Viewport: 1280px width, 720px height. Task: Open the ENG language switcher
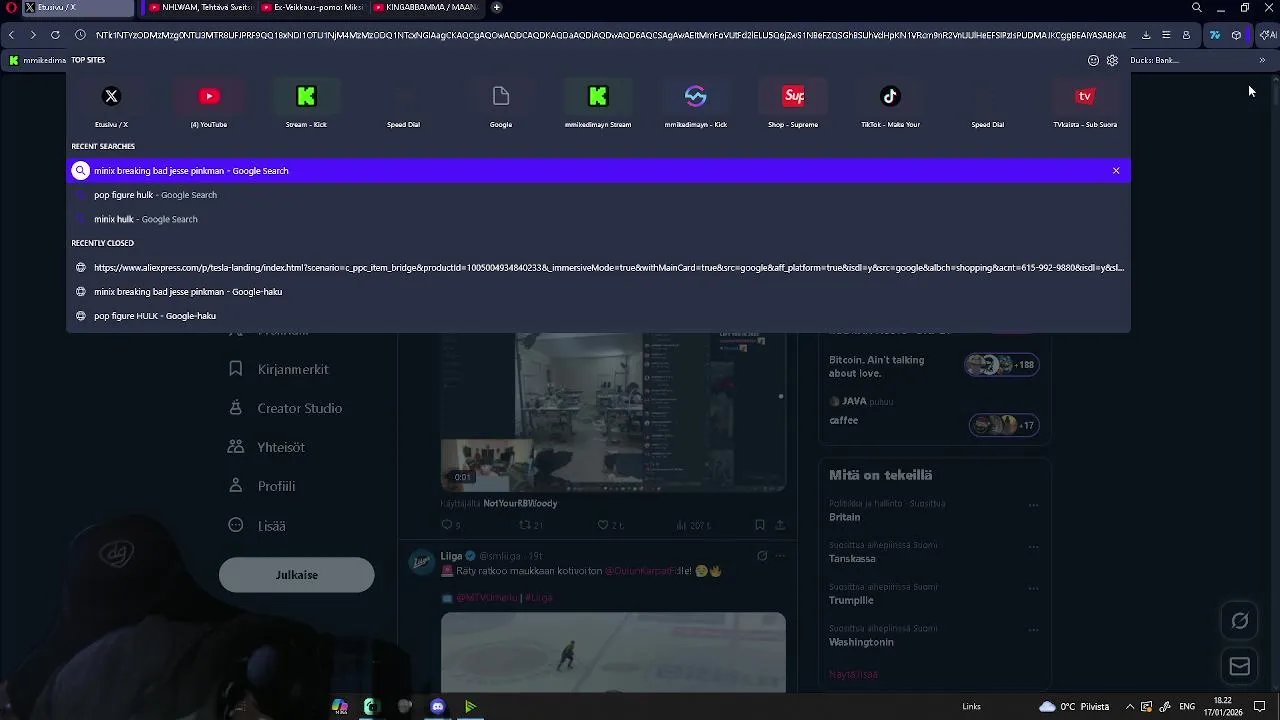coord(1187,707)
